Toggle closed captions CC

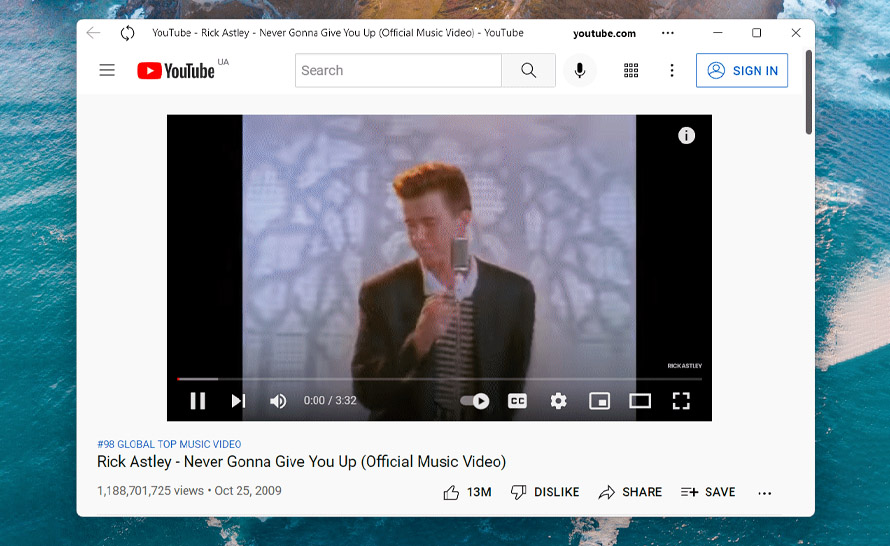pyautogui.click(x=517, y=401)
